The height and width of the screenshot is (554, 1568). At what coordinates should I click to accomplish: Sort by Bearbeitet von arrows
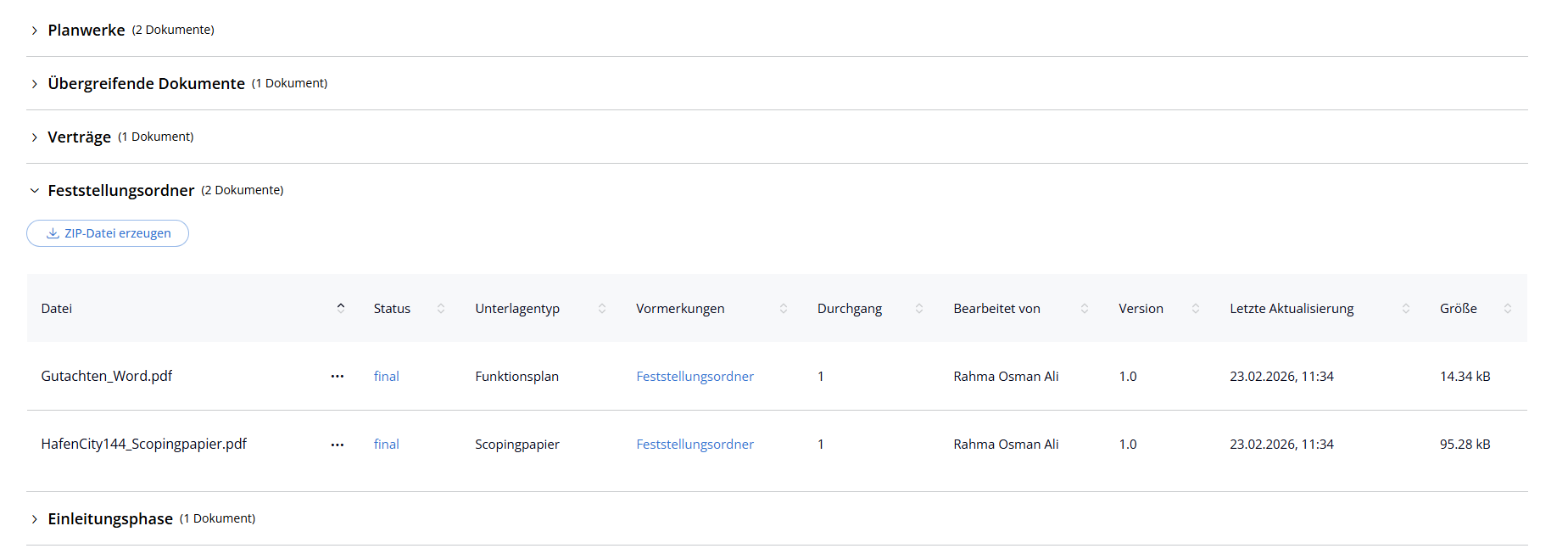pos(1085,308)
